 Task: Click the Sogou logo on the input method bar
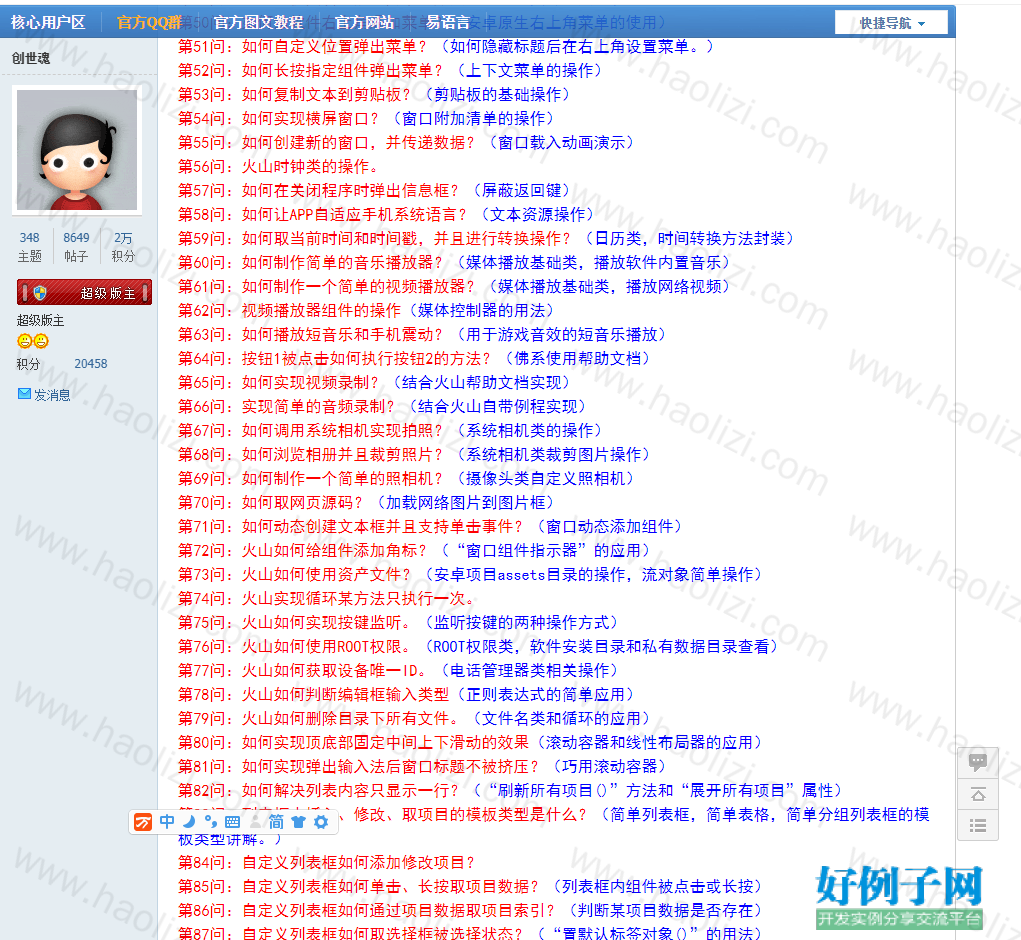coord(143,822)
